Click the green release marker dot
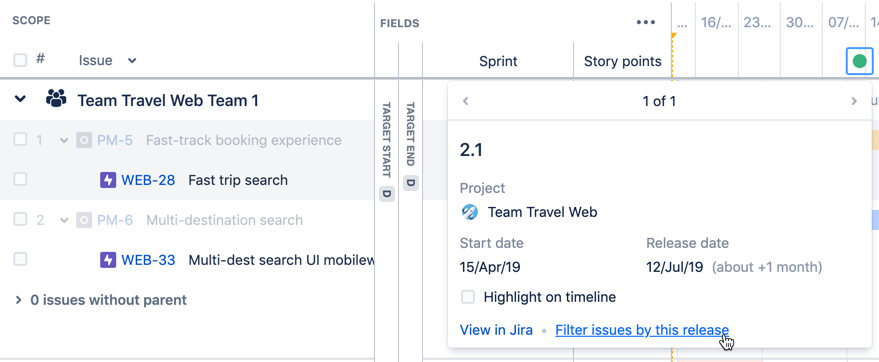The image size is (879, 362). coord(859,61)
